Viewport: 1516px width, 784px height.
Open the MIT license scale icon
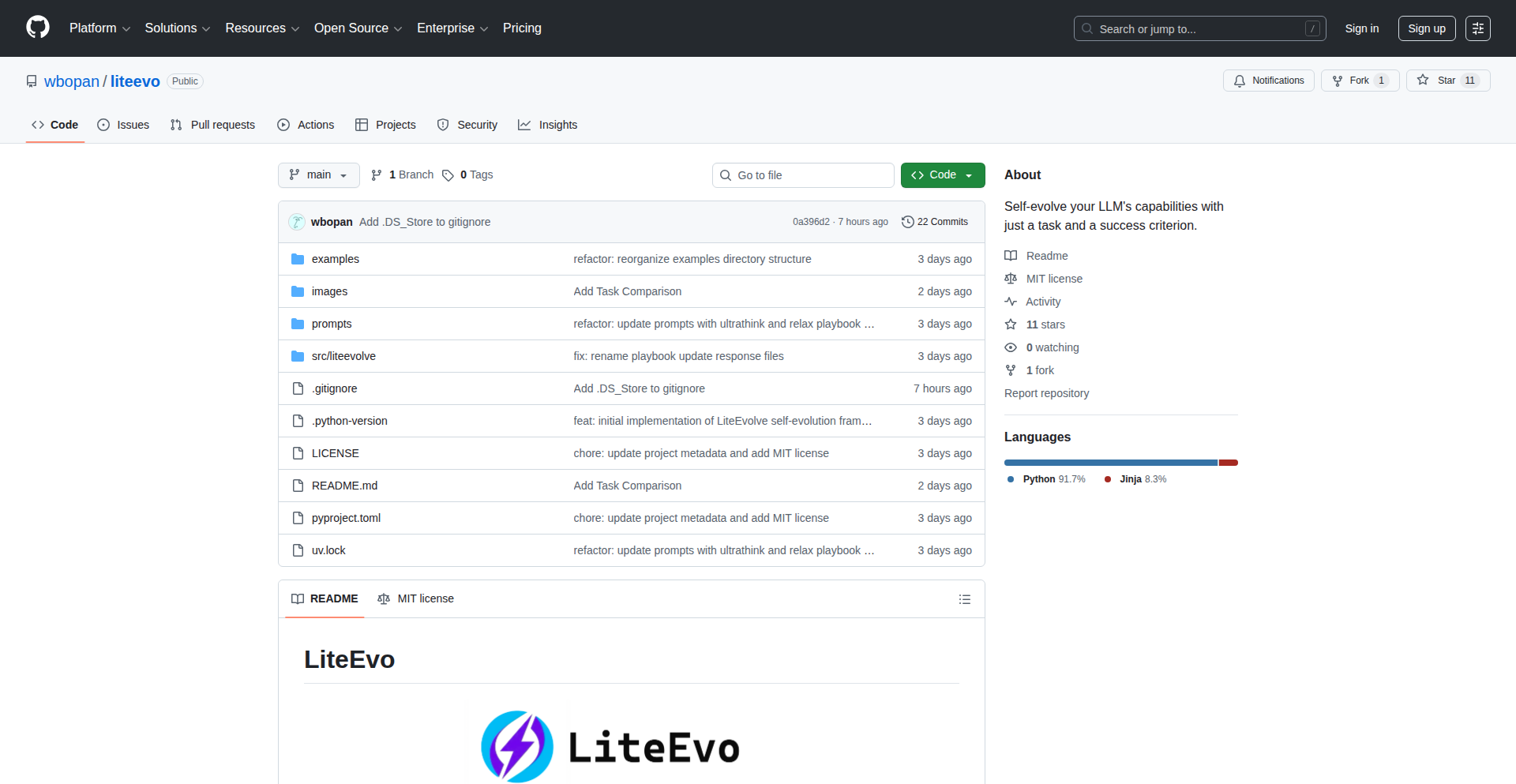click(x=1011, y=278)
